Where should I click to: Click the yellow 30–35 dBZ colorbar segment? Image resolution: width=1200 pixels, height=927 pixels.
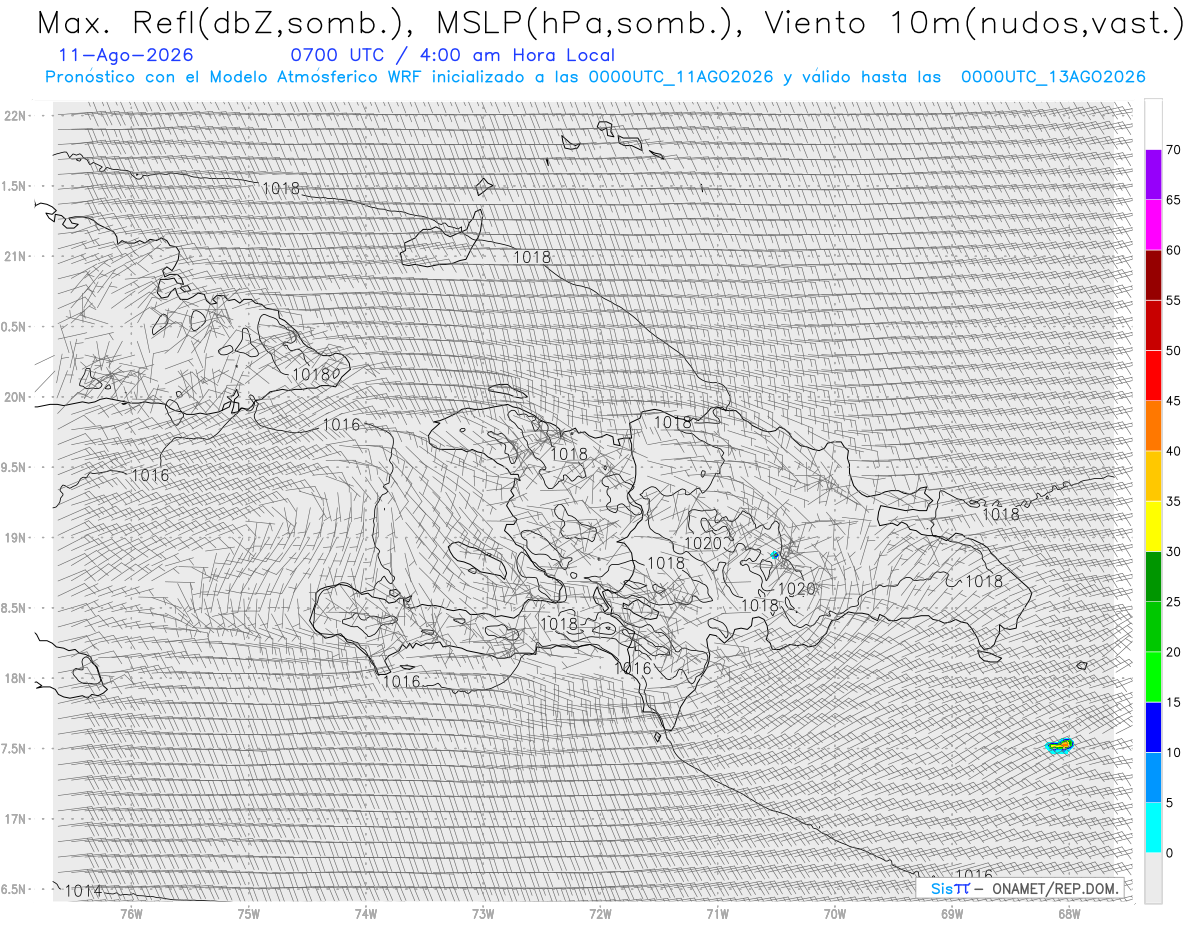click(x=1153, y=526)
